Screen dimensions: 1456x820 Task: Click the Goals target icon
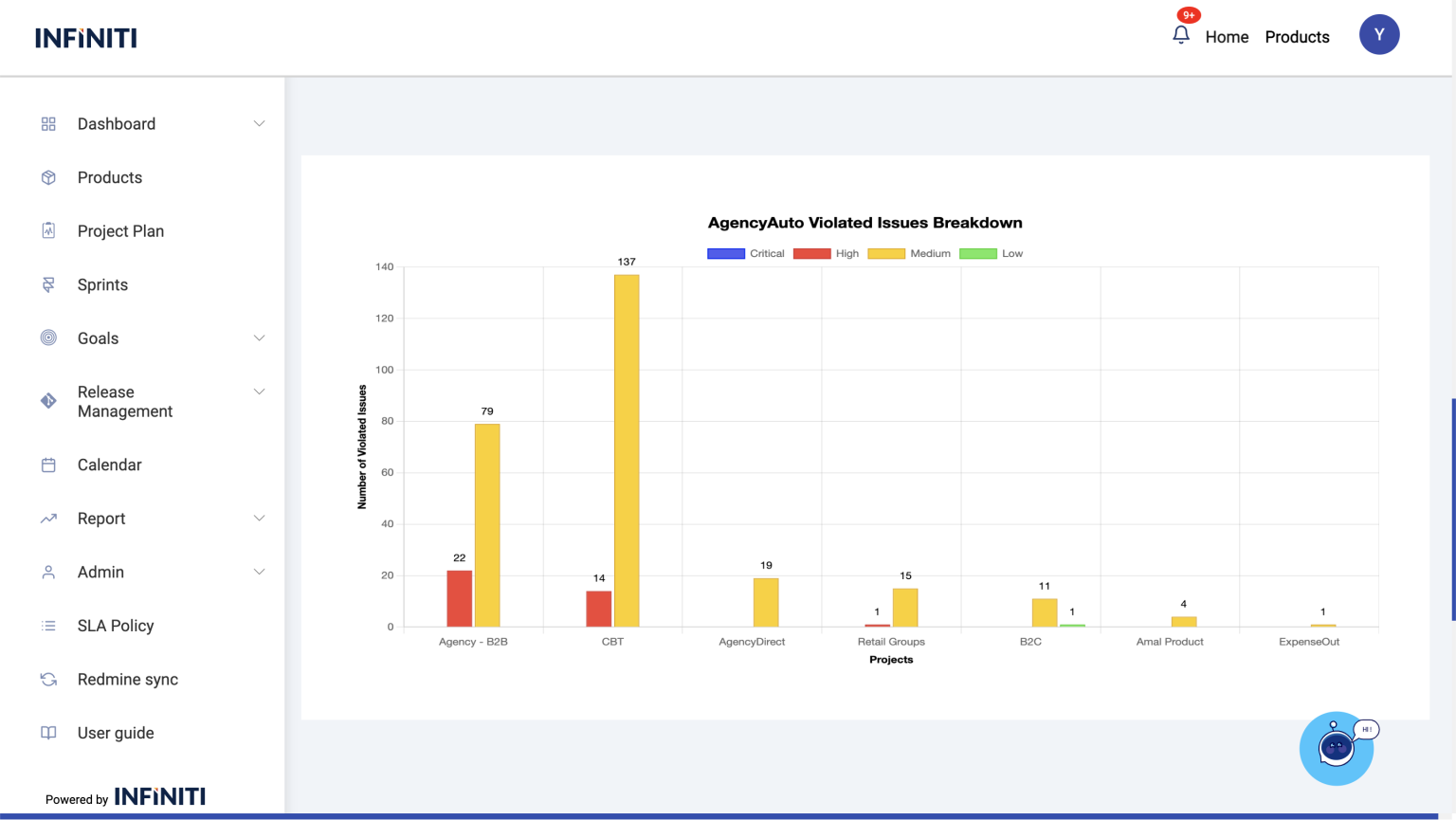click(x=48, y=338)
